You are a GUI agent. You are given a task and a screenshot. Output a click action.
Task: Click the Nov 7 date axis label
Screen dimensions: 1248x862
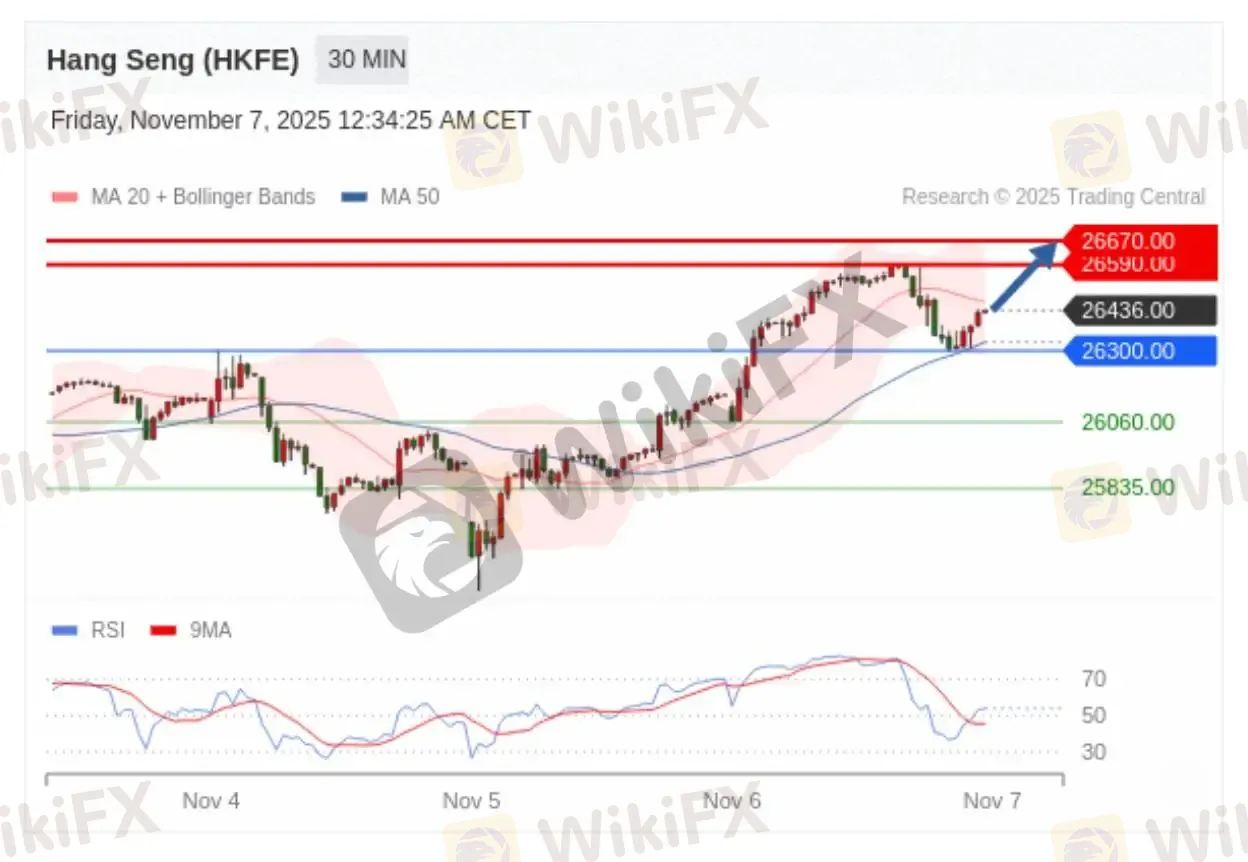(x=992, y=801)
